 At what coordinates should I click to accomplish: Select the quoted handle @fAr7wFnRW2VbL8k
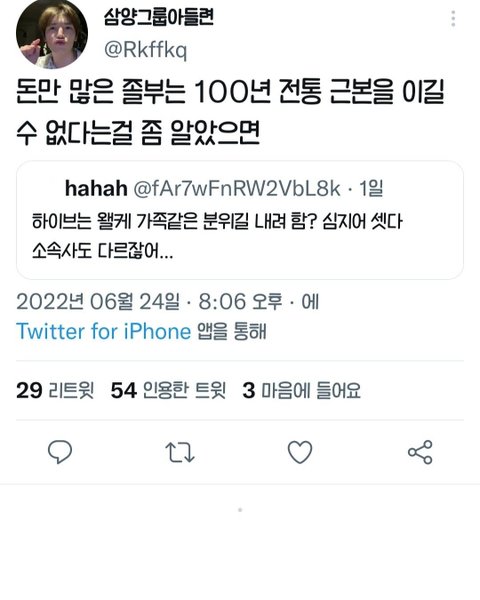click(237, 188)
